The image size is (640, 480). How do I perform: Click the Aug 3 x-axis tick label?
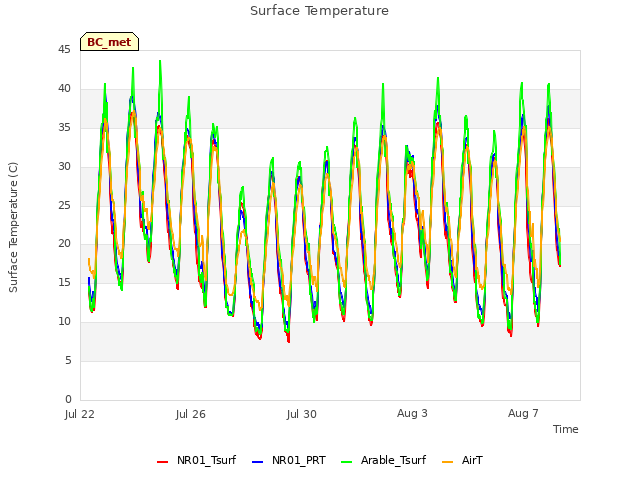(x=412, y=413)
